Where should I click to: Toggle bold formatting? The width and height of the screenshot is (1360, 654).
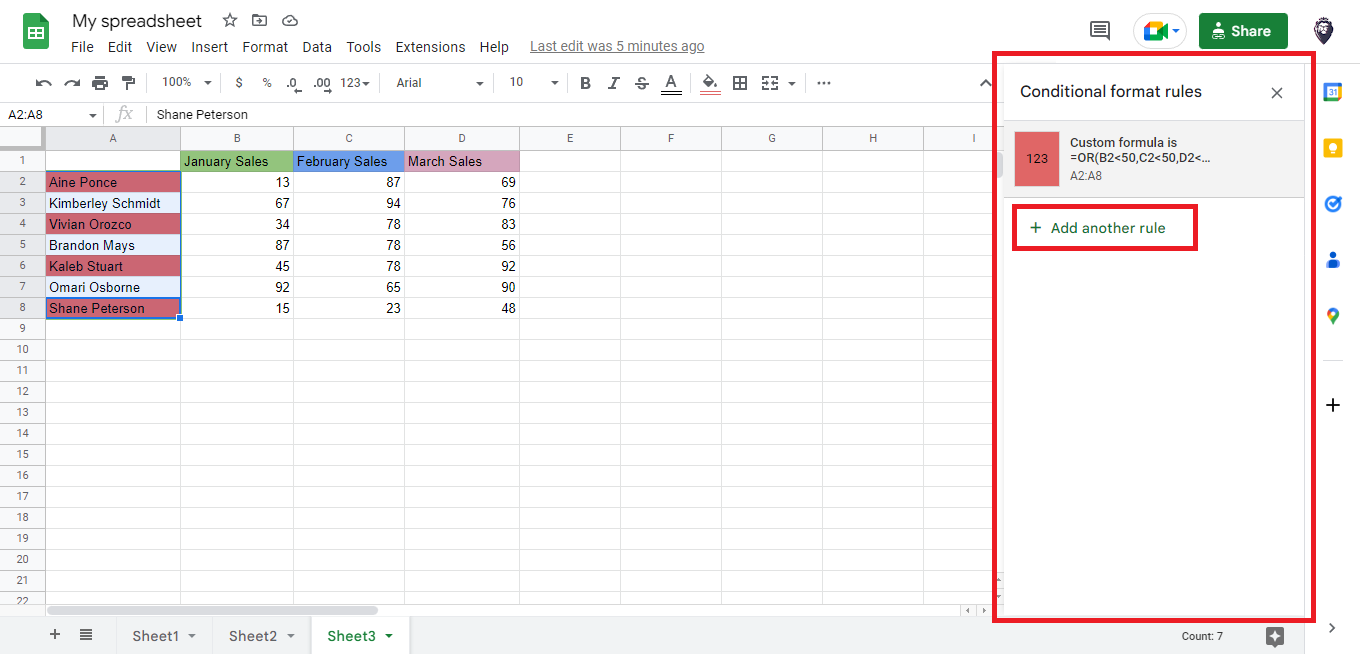tap(585, 82)
